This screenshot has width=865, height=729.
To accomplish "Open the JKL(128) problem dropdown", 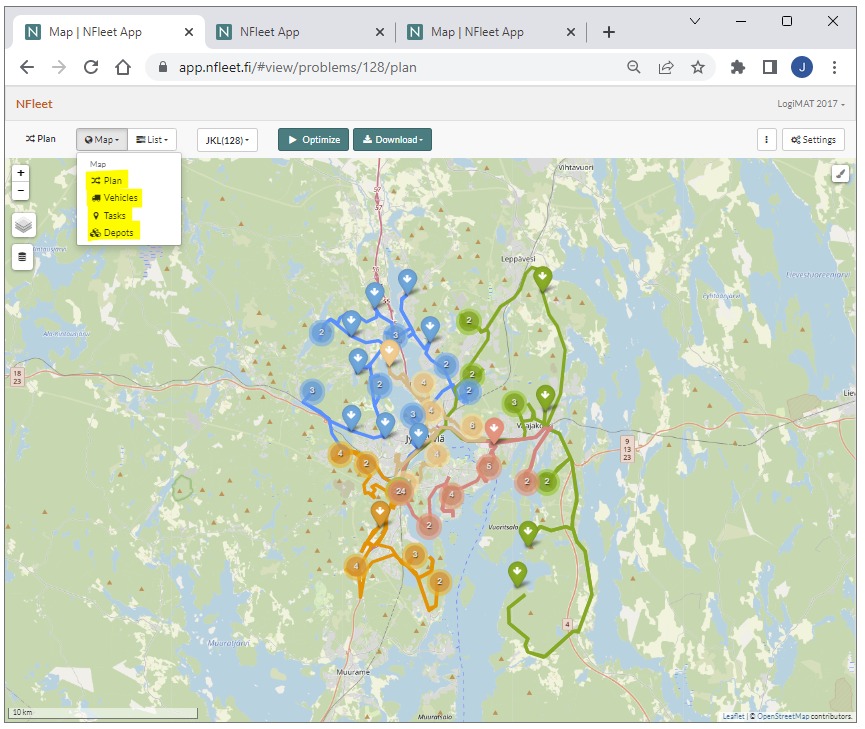I will coord(227,140).
